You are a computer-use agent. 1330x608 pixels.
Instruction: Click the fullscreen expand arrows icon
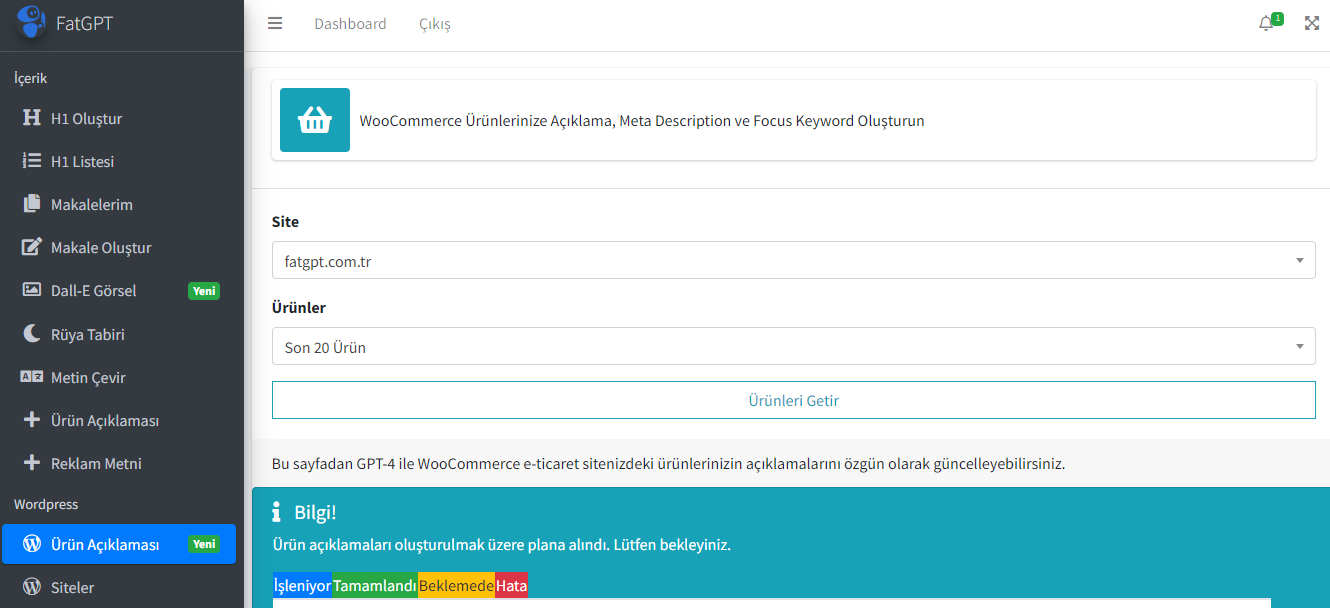click(1312, 24)
